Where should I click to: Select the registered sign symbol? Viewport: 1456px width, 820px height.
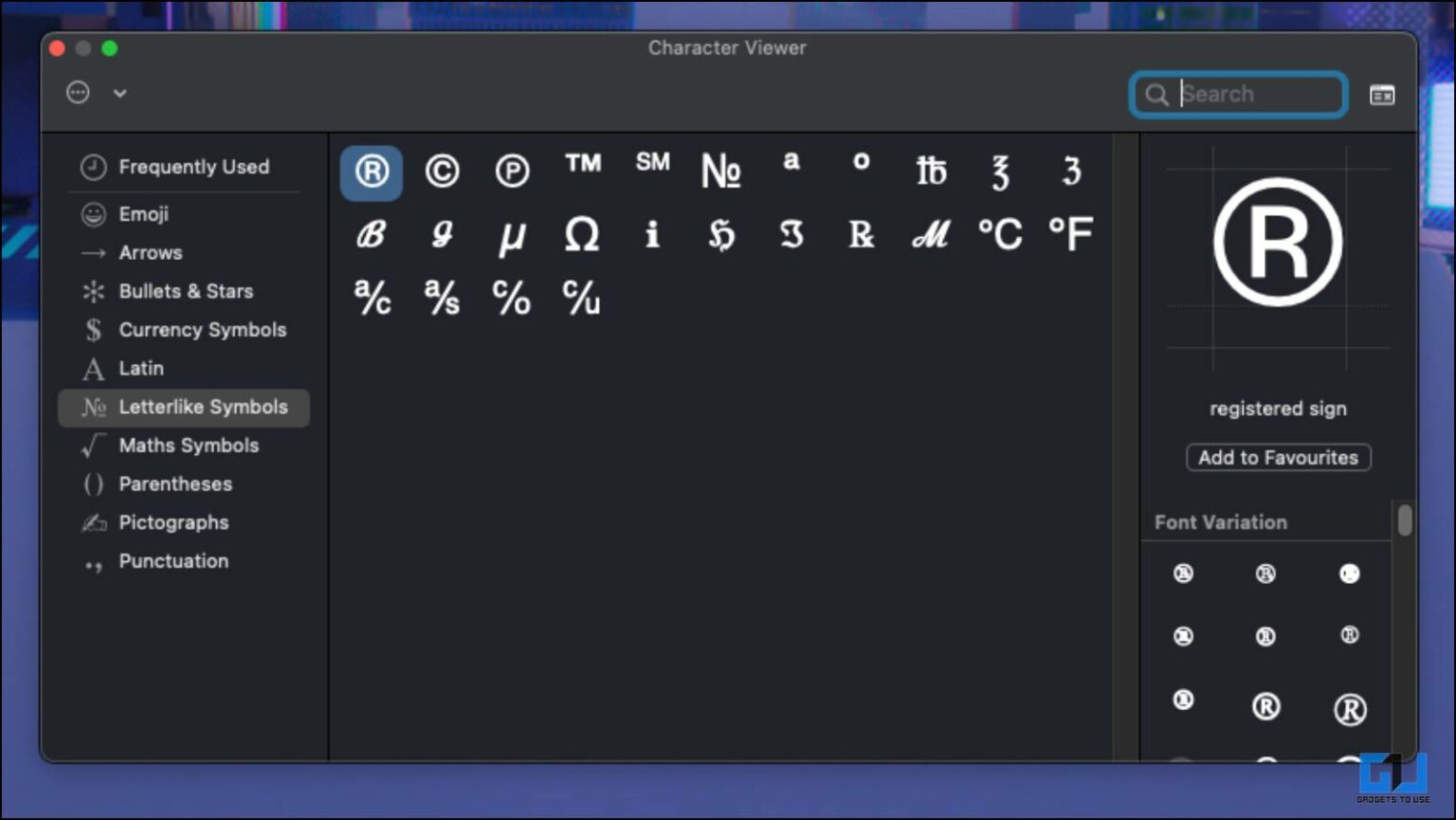(x=371, y=172)
